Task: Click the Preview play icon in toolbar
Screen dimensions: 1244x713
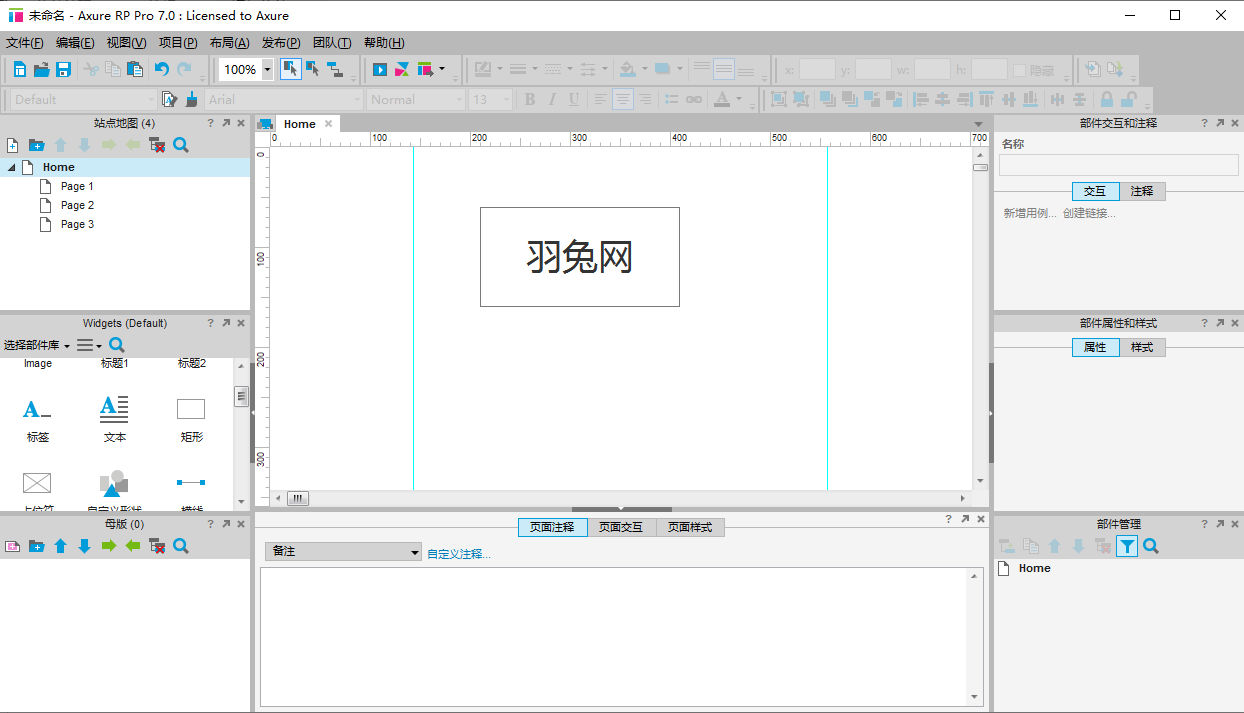Action: point(380,69)
